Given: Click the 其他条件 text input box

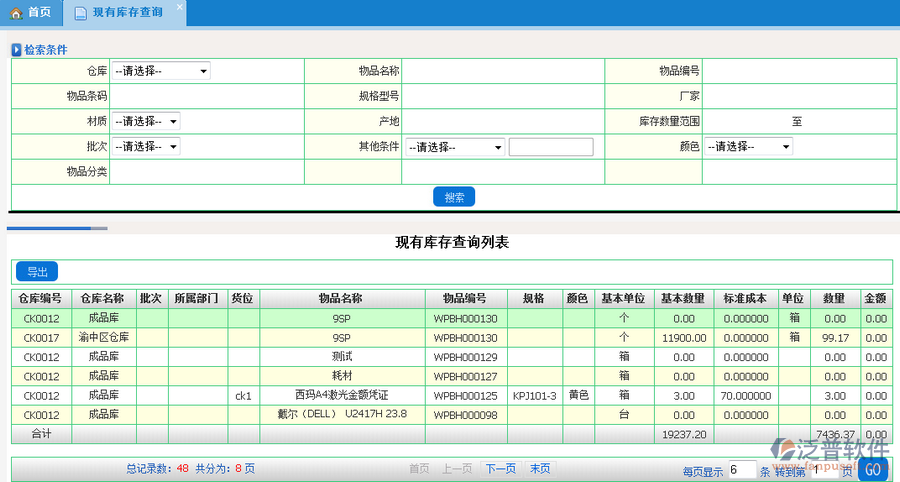Looking at the screenshot, I should tap(550, 147).
